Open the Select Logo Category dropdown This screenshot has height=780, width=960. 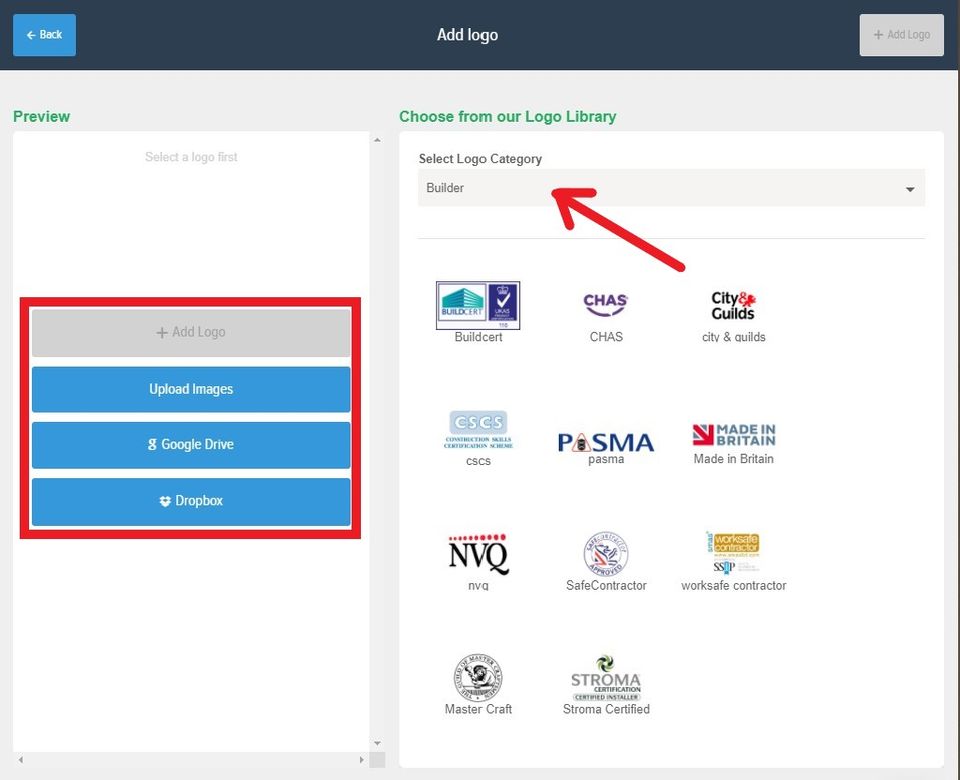click(671, 188)
